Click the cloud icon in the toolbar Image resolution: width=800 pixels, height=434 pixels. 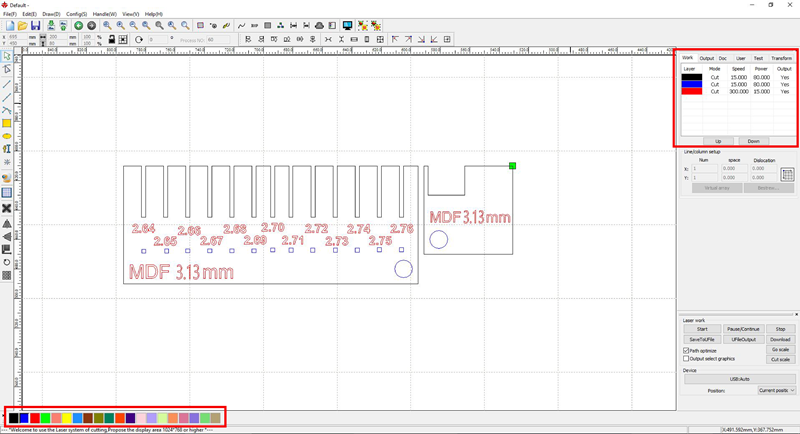tap(319, 25)
